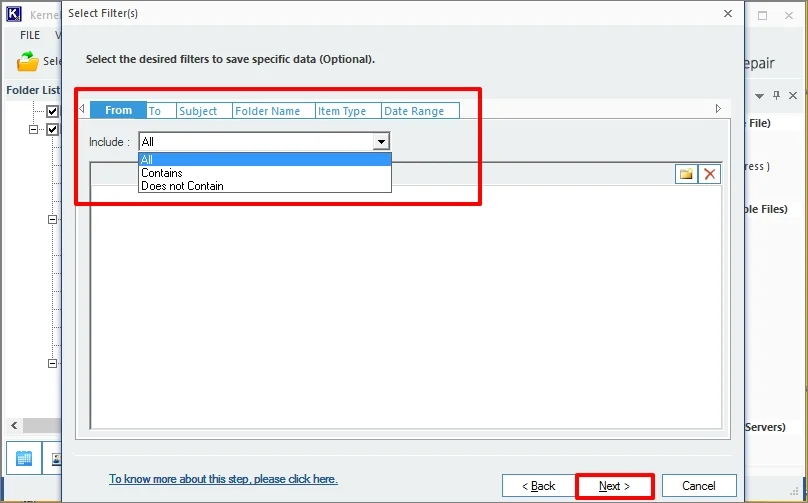Switch to the Folder Name filter tab

pos(274,111)
